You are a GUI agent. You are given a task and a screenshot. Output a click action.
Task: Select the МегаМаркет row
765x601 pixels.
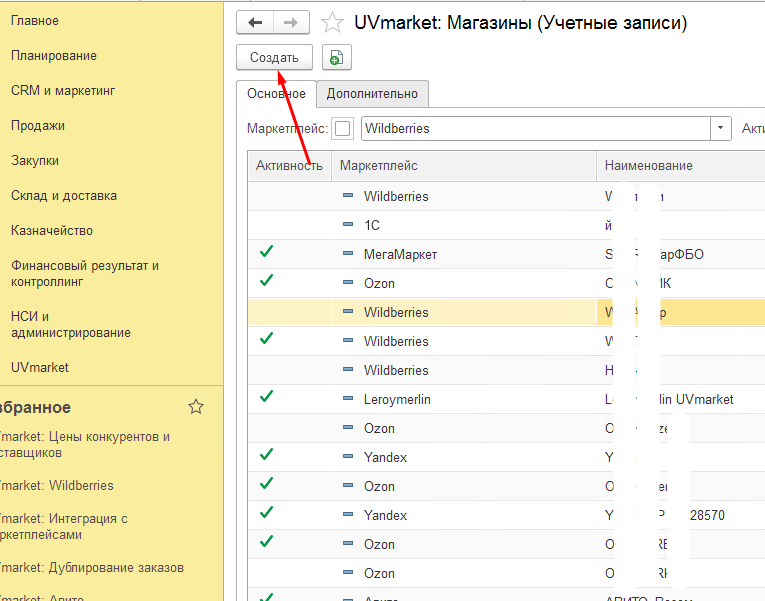(x=506, y=254)
